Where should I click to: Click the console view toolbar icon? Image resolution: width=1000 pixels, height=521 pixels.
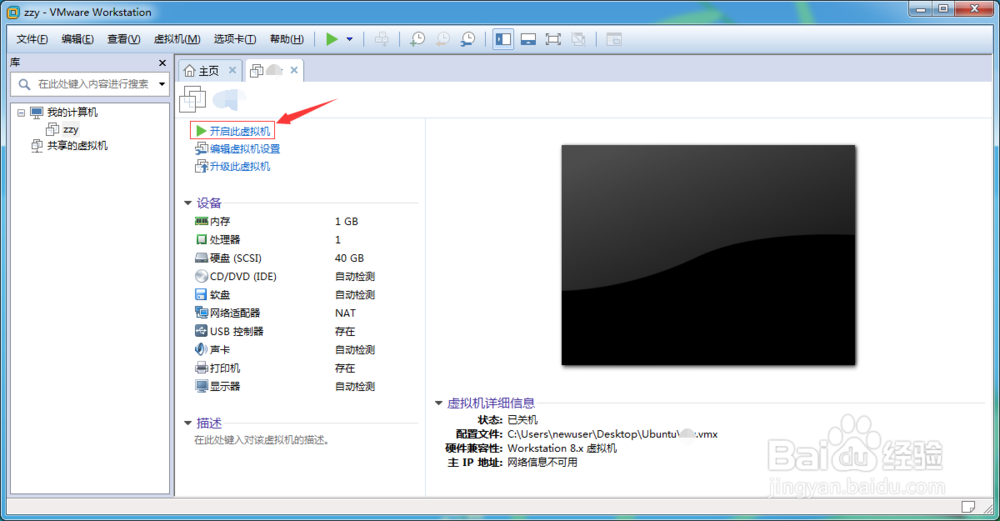pyautogui.click(x=614, y=40)
